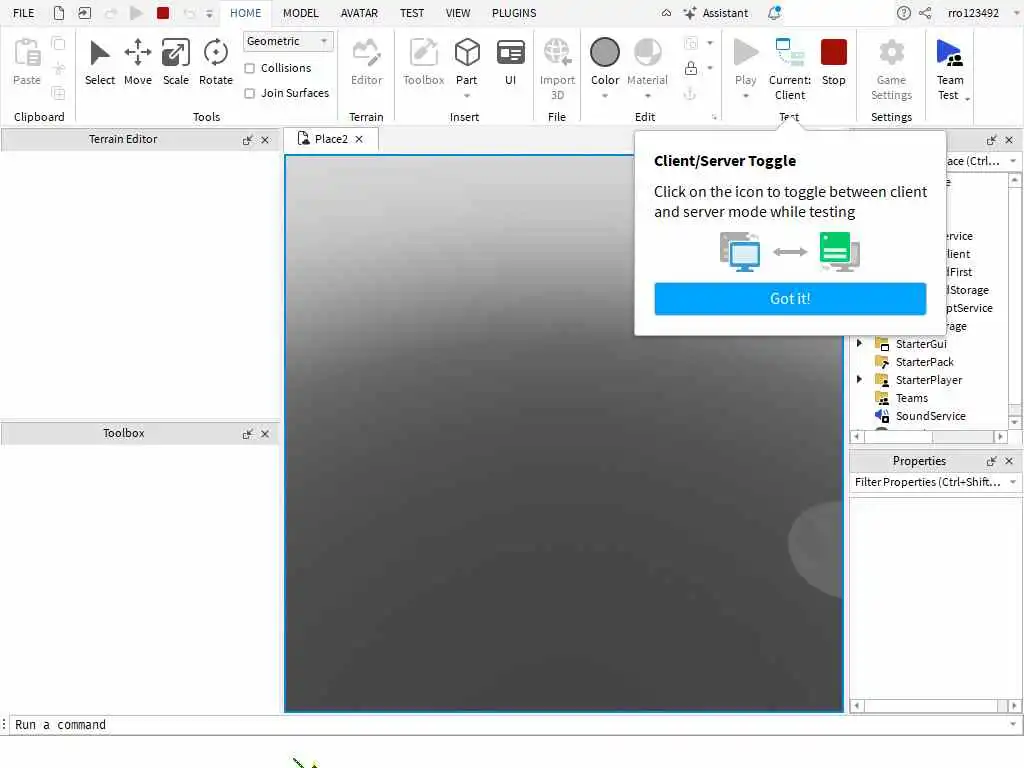Open the Toolbox from ribbon
Image resolution: width=1024 pixels, height=768 pixels.
click(x=423, y=63)
